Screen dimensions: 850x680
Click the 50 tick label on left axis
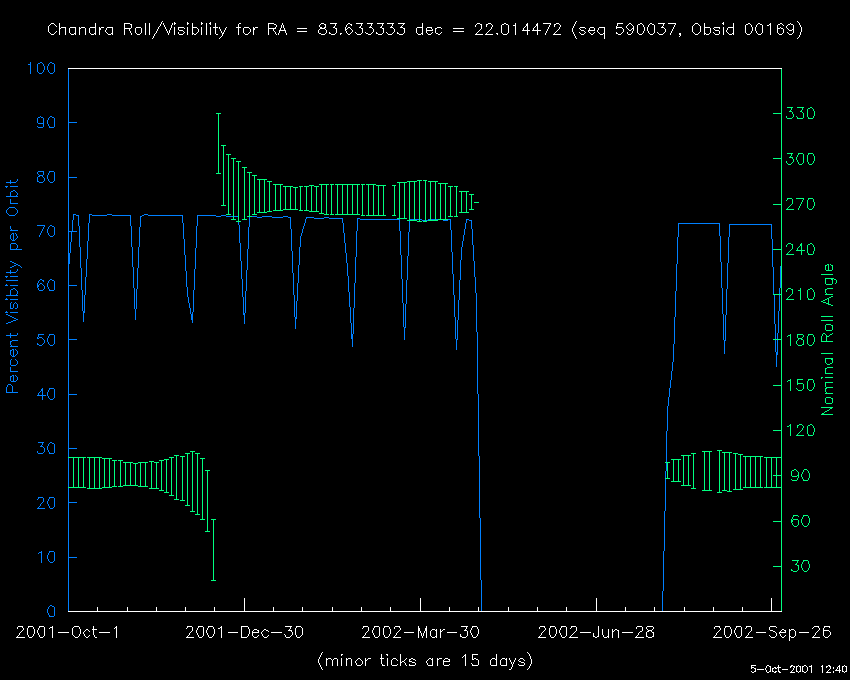48,340
